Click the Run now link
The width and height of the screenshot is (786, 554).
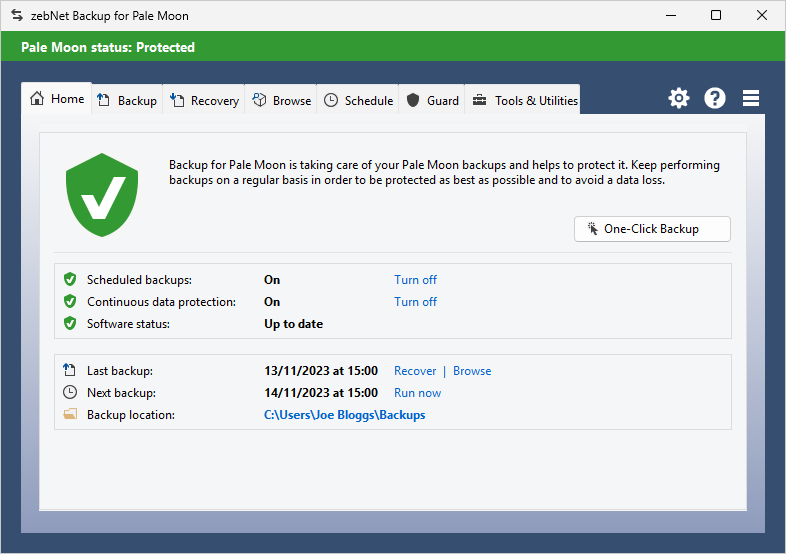point(417,393)
